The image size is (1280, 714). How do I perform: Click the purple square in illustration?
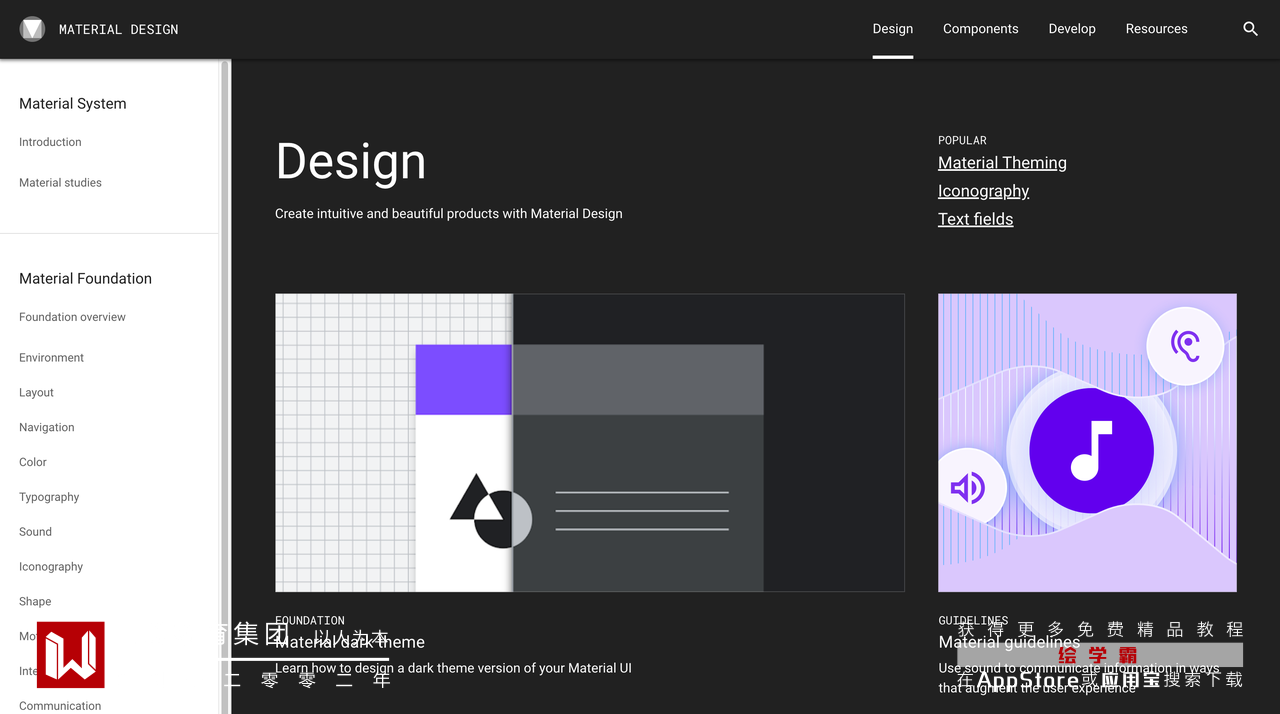pyautogui.click(x=463, y=379)
